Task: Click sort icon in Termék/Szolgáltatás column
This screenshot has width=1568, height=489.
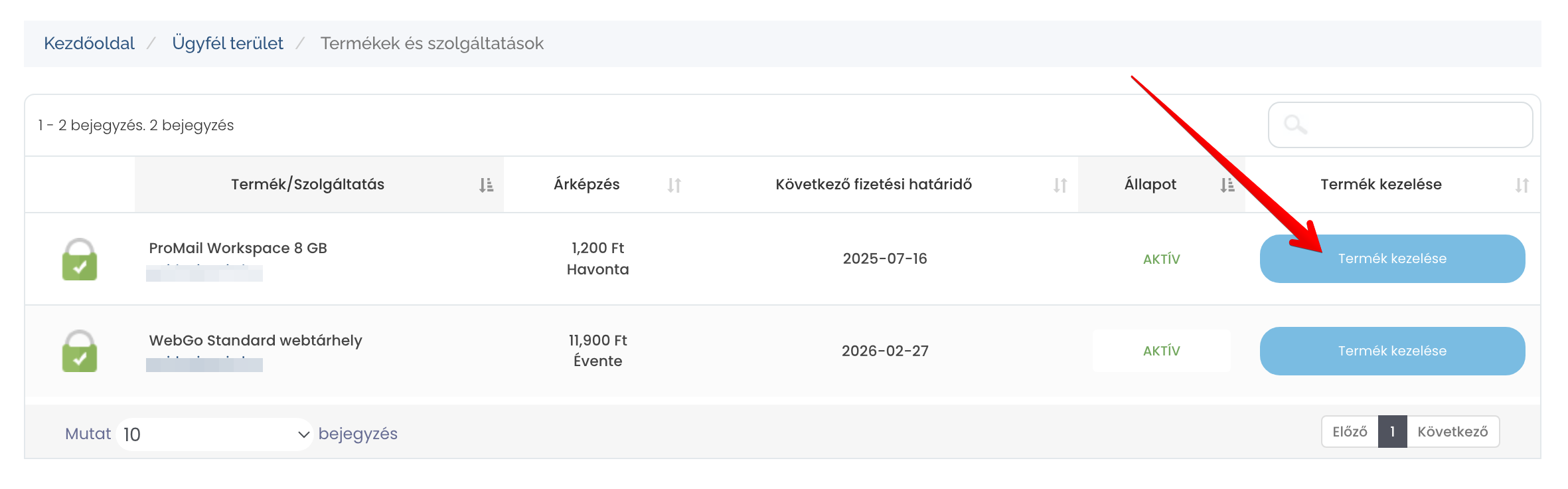Action: pos(486,185)
